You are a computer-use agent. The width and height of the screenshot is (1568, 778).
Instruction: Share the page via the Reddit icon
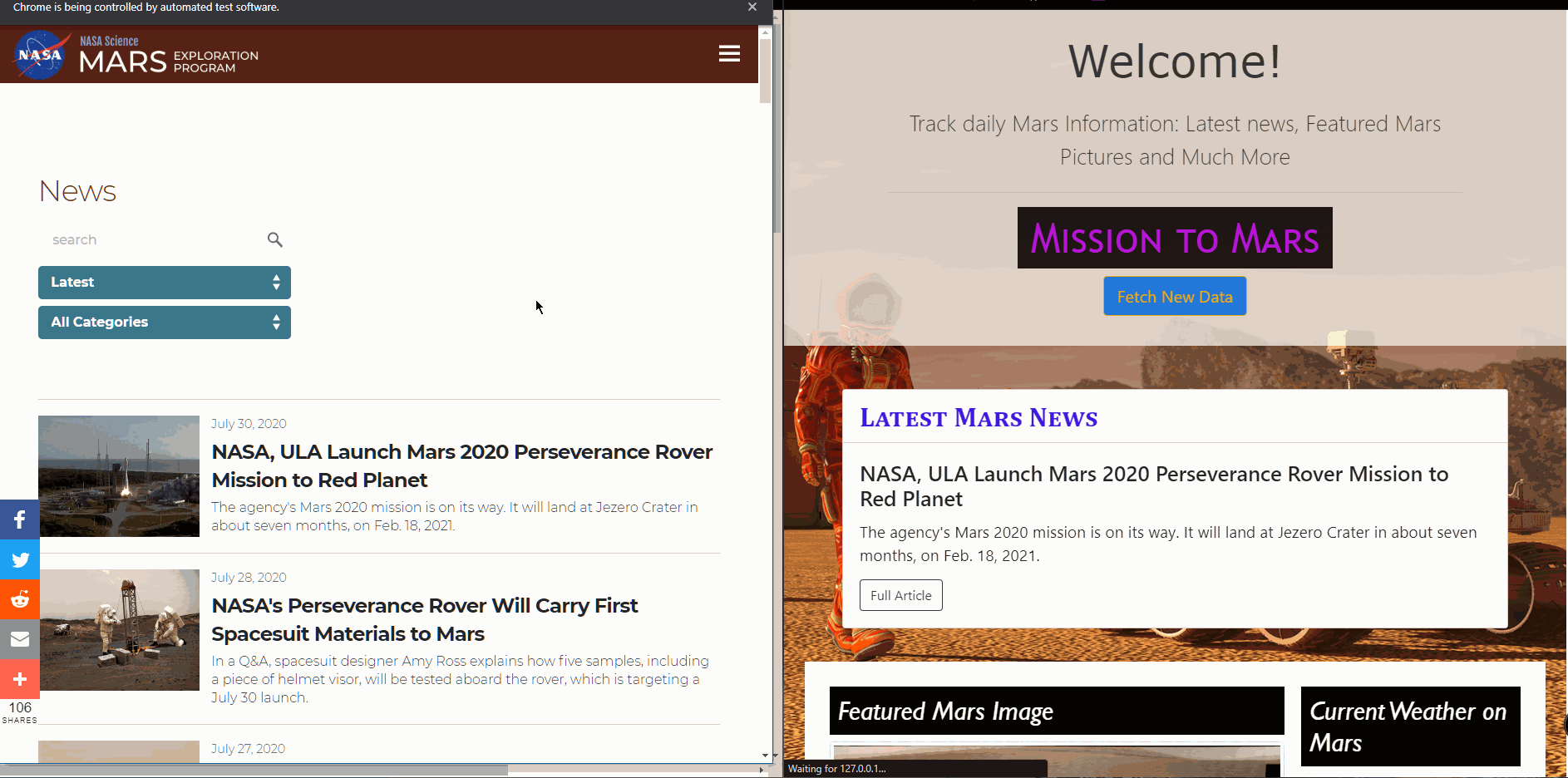point(20,600)
